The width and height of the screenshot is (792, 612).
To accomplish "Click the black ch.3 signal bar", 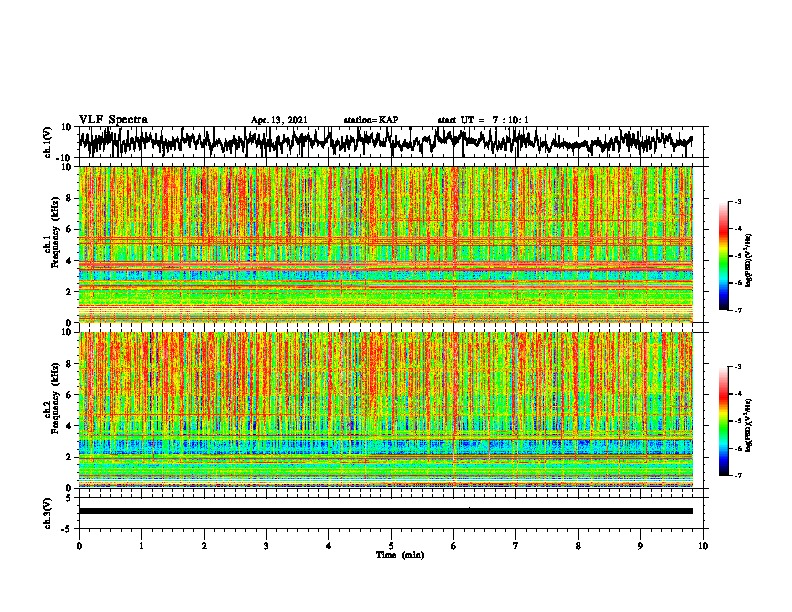I will point(385,511).
